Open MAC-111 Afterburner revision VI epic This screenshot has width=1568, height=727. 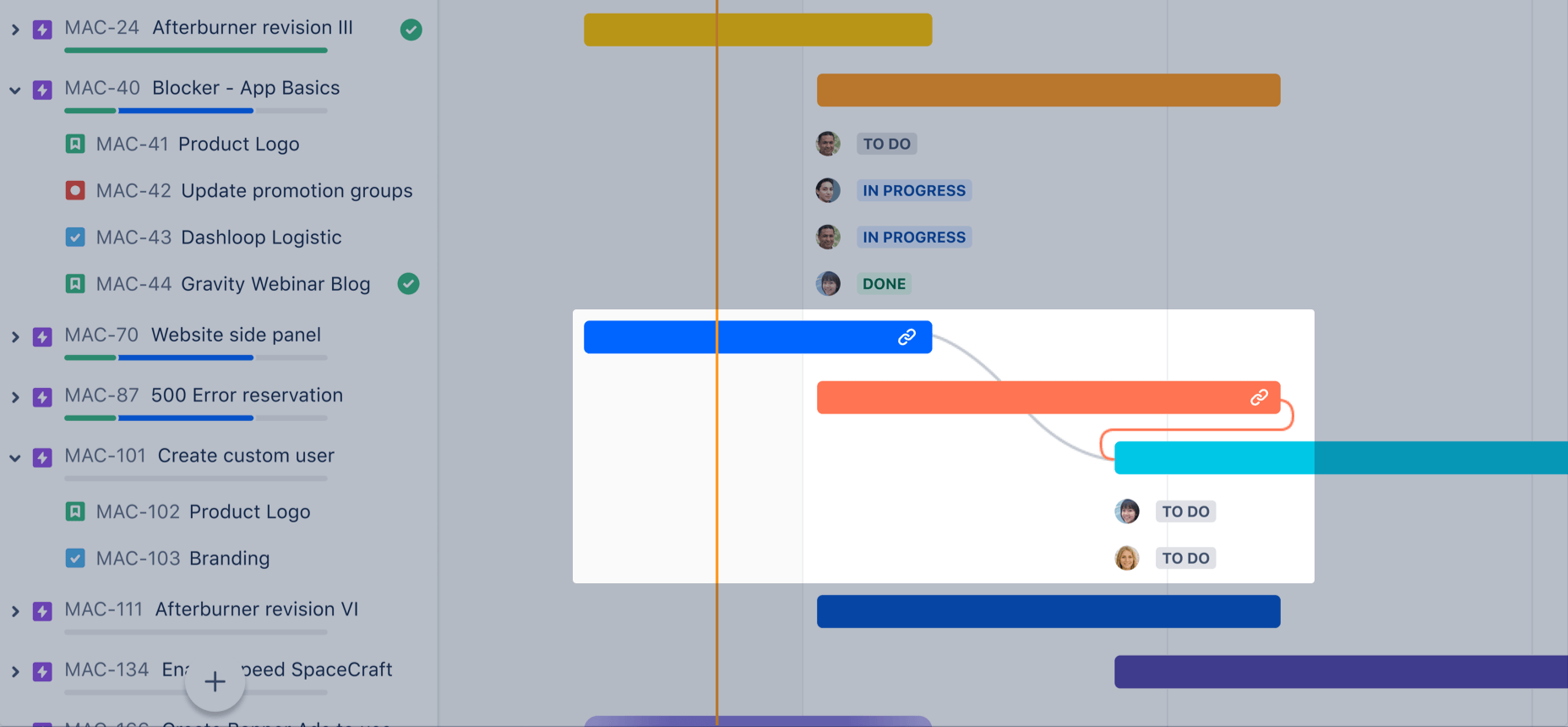tap(211, 609)
